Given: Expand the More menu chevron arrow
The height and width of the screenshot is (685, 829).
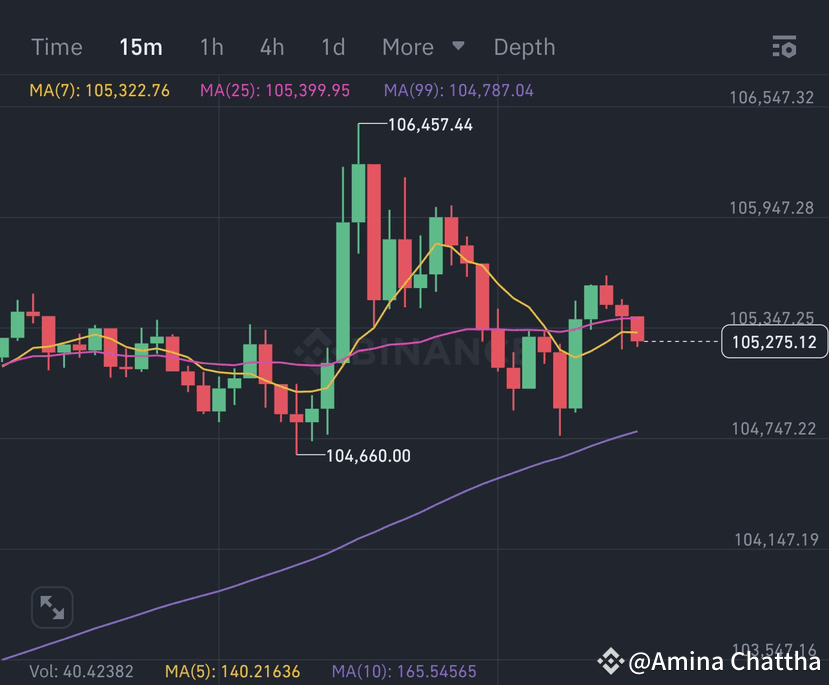Looking at the screenshot, I should [x=457, y=47].
